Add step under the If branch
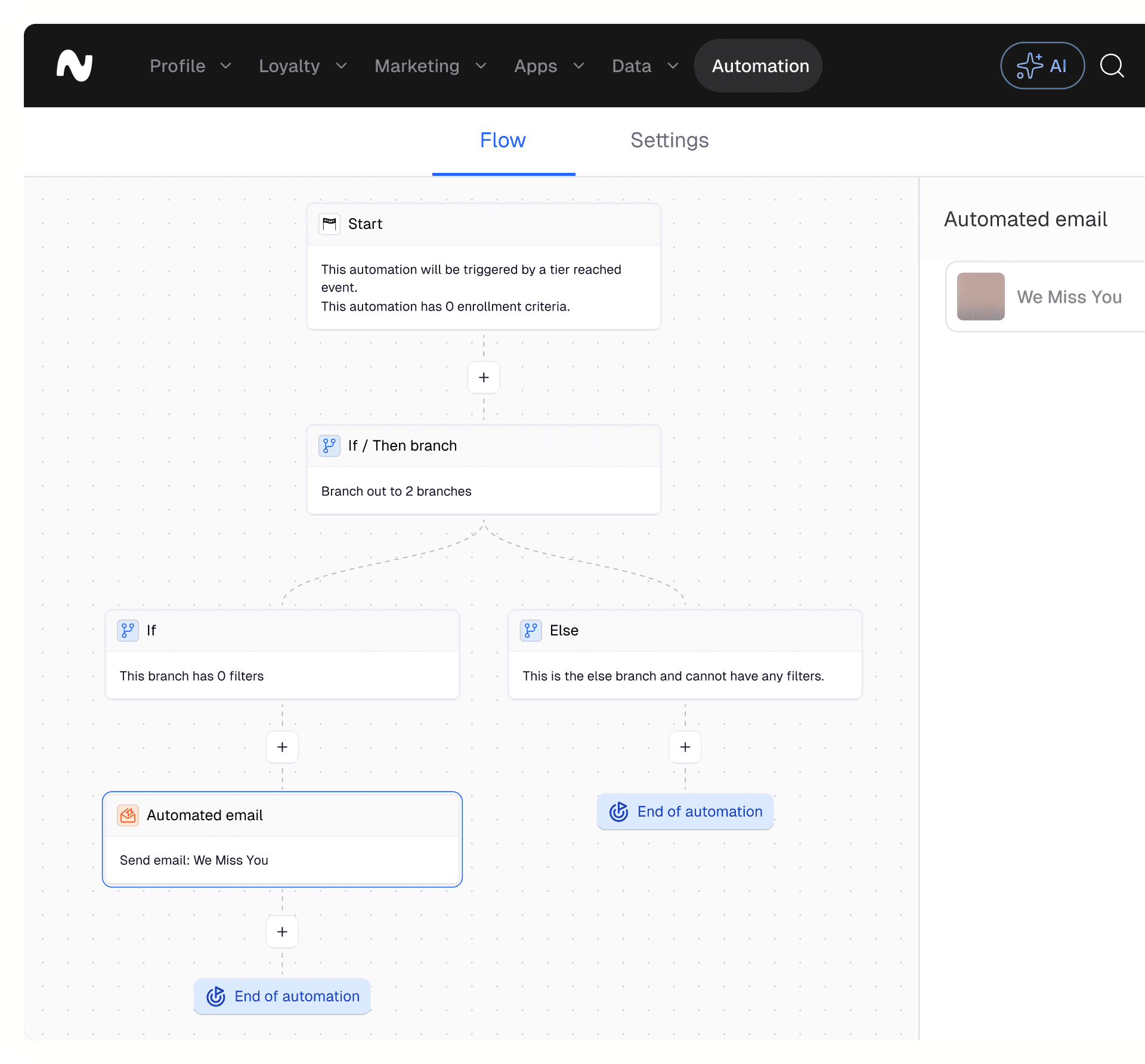The width and height of the screenshot is (1145, 1064). [282, 747]
